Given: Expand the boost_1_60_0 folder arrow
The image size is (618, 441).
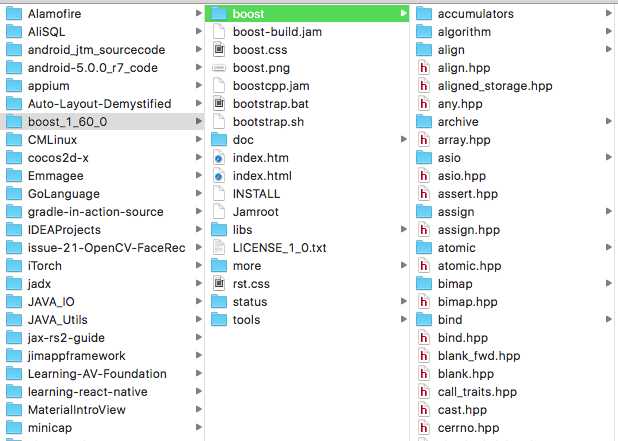Looking at the screenshot, I should [199, 121].
